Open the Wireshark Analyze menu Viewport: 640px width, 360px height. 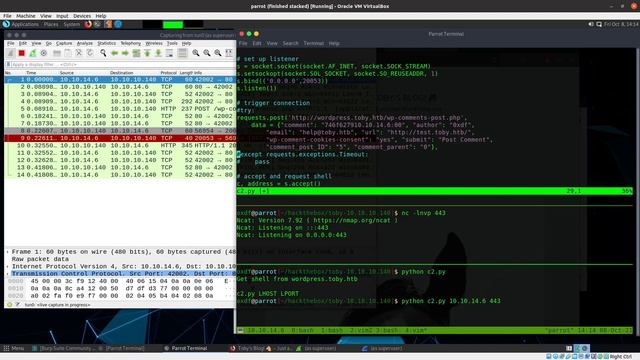[x=85, y=43]
